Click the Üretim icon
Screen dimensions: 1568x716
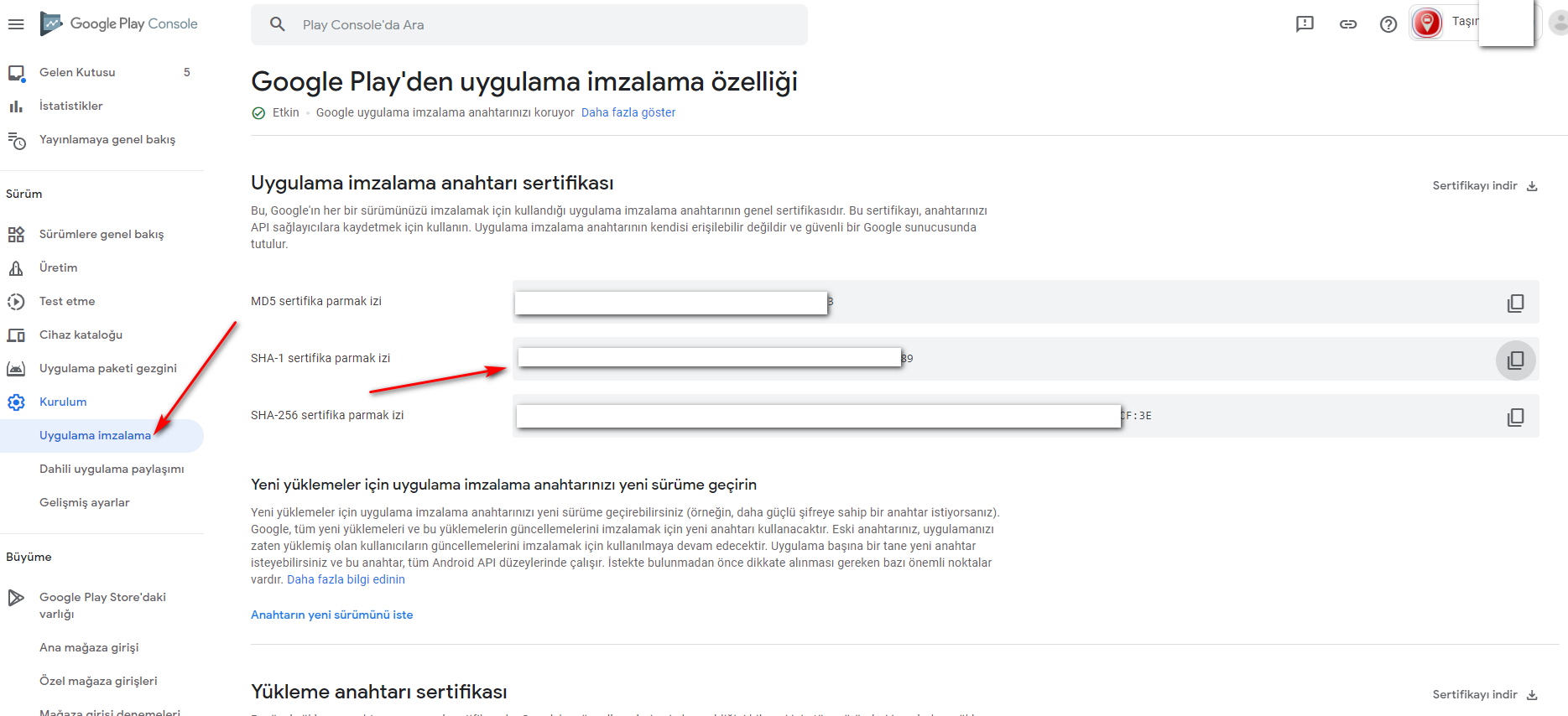(x=16, y=268)
